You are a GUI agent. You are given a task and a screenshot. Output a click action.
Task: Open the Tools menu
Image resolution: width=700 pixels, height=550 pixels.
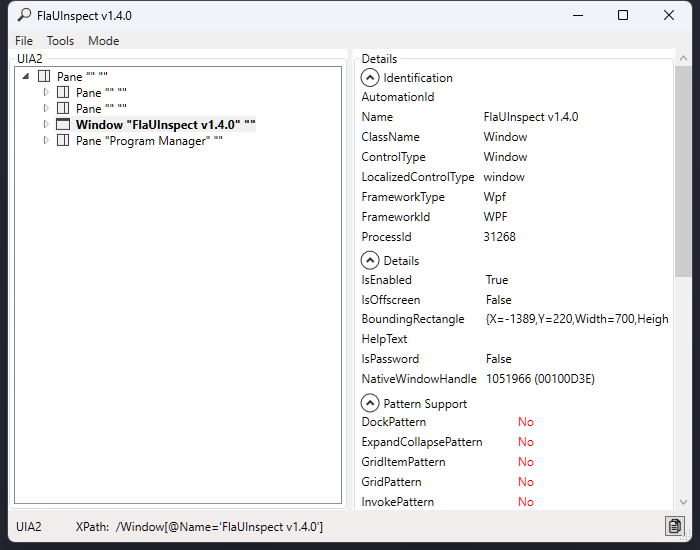[x=60, y=41]
